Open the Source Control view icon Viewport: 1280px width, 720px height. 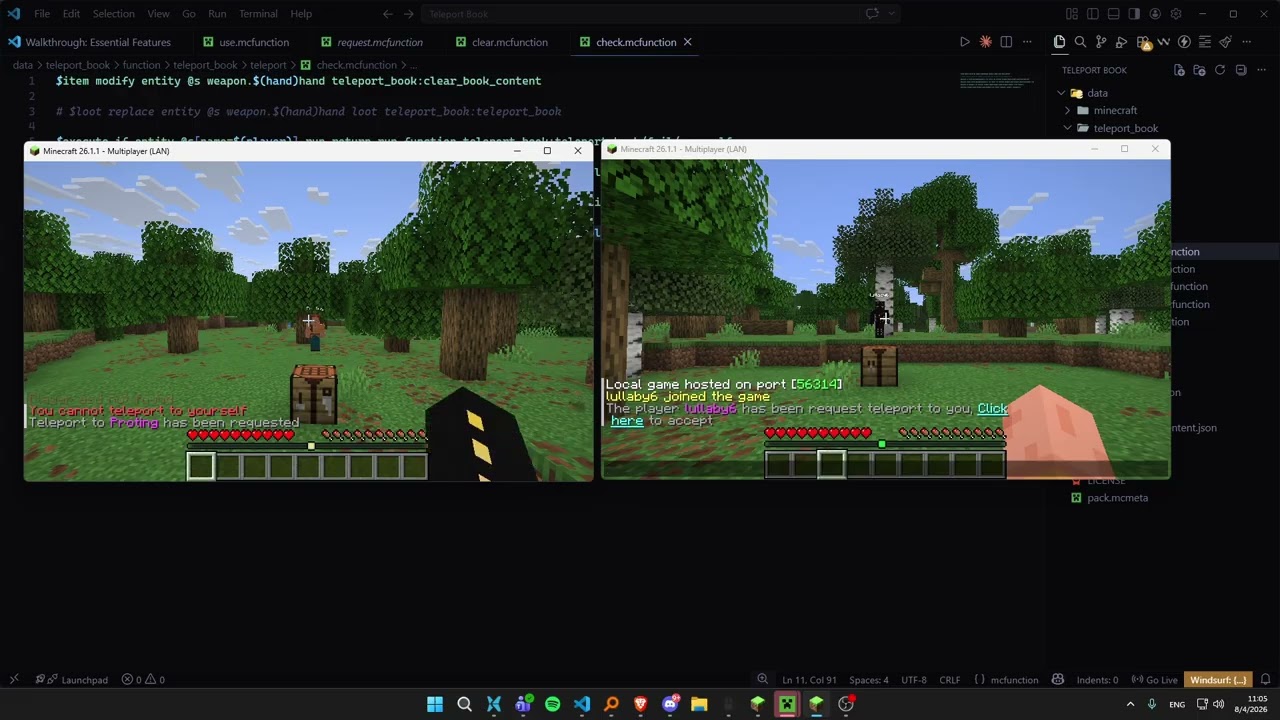coord(1101,42)
